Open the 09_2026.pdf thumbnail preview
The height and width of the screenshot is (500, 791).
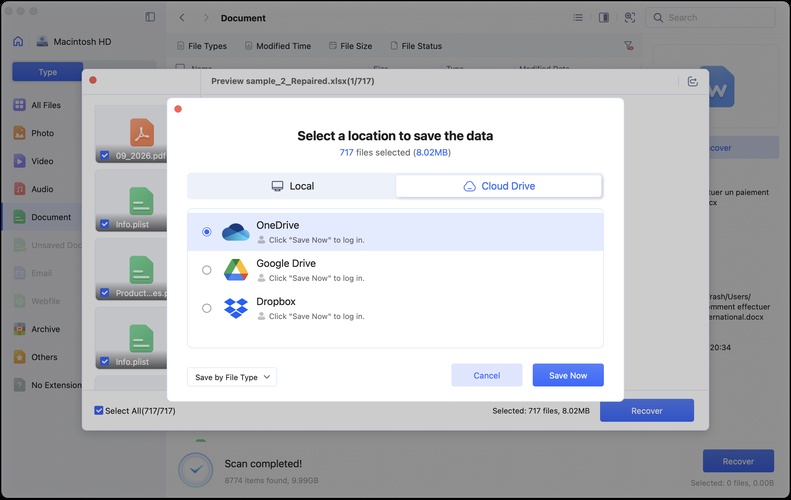(x=131, y=134)
